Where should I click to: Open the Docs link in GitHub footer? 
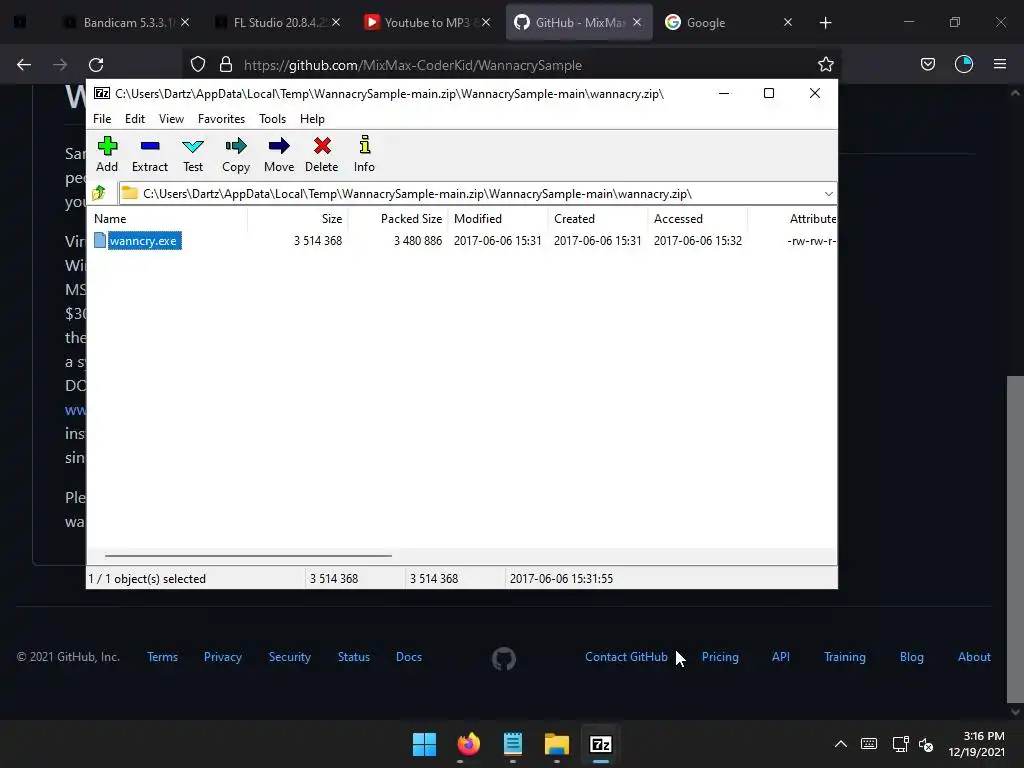(409, 657)
